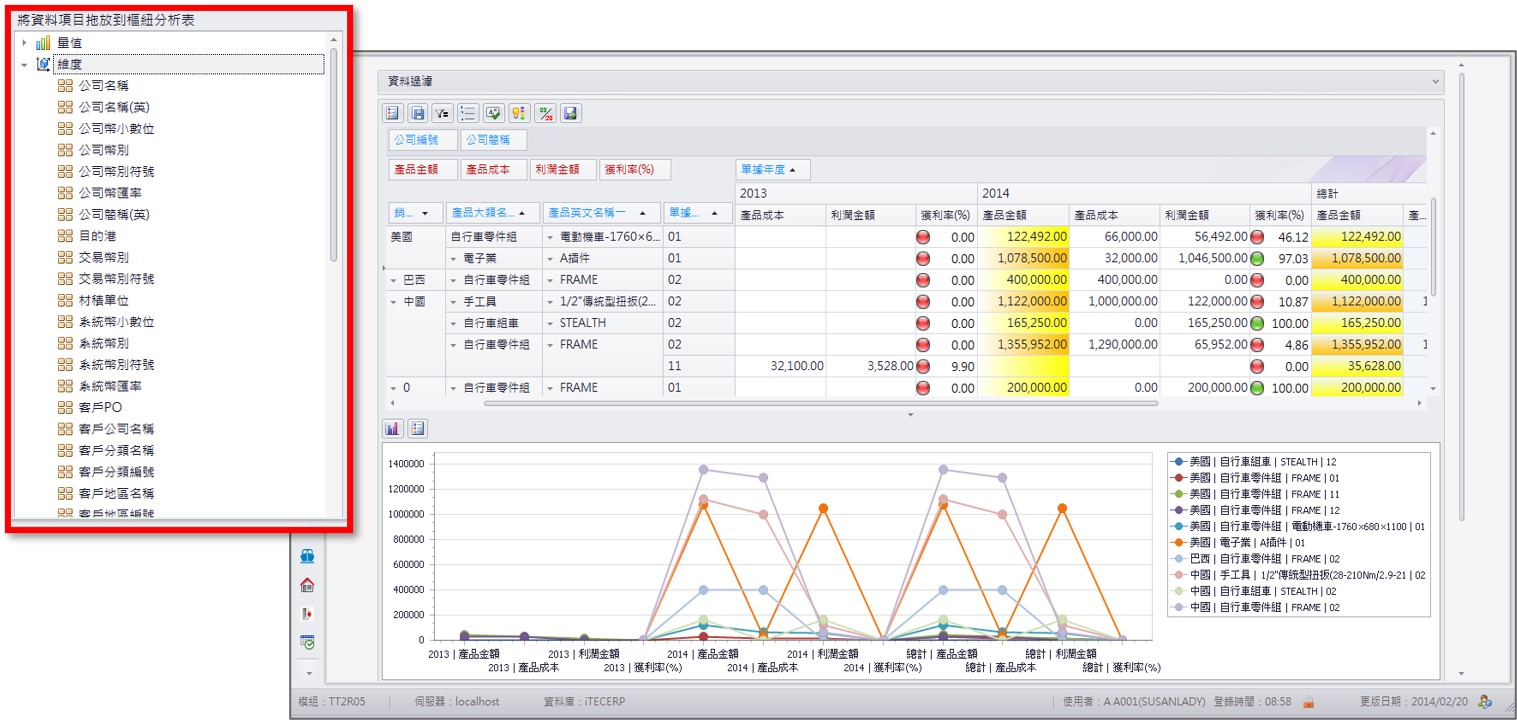Screen dimensions: 1517x720
Task: Select 公司名稱 in dimension tree
Action: 103,86
